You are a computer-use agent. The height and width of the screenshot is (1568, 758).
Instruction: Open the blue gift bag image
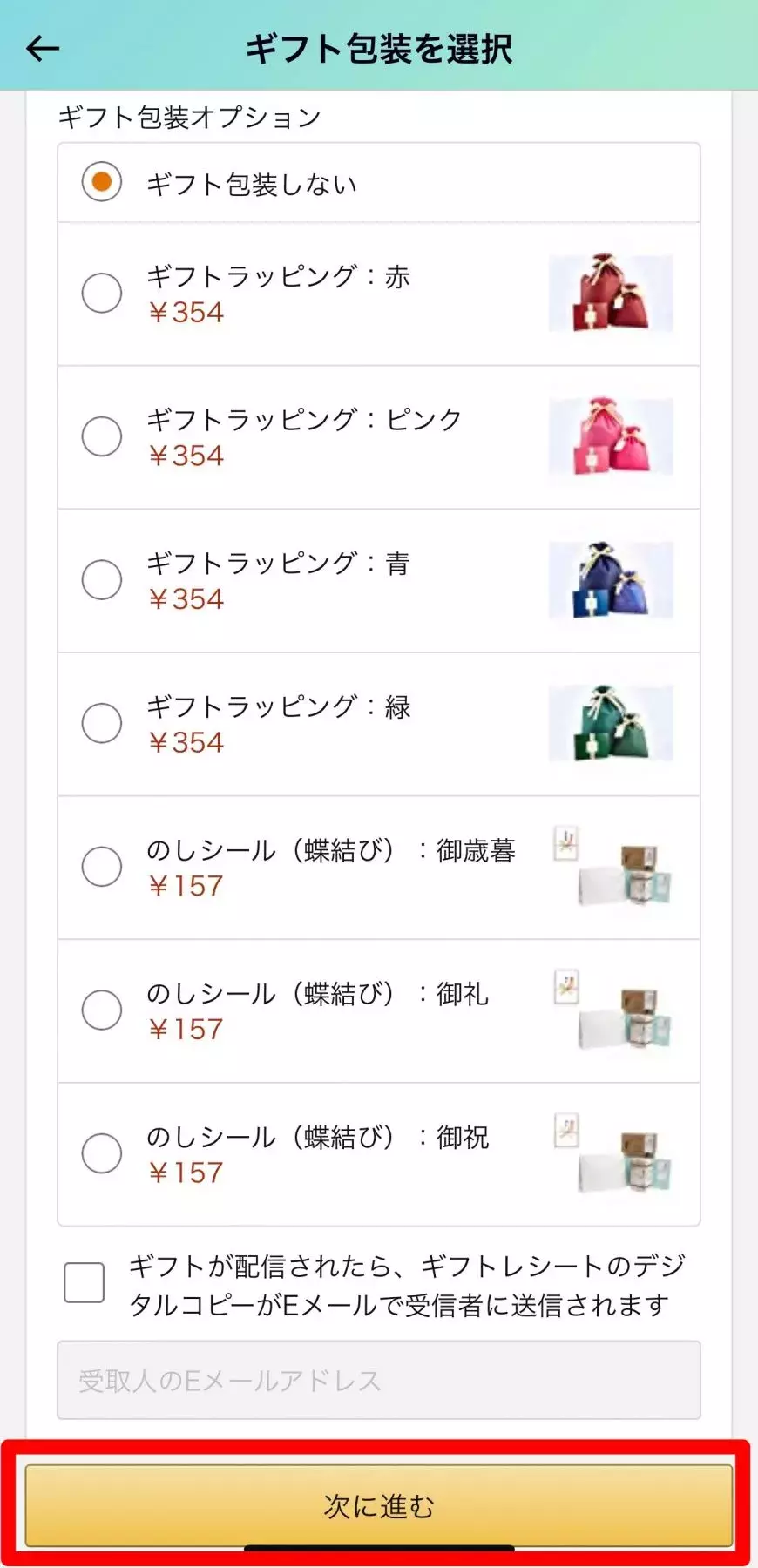[611, 579]
